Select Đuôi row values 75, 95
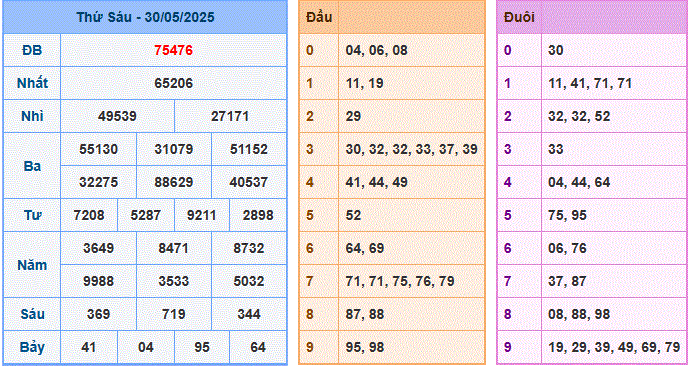The width and height of the screenshot is (690, 366). coord(567,215)
